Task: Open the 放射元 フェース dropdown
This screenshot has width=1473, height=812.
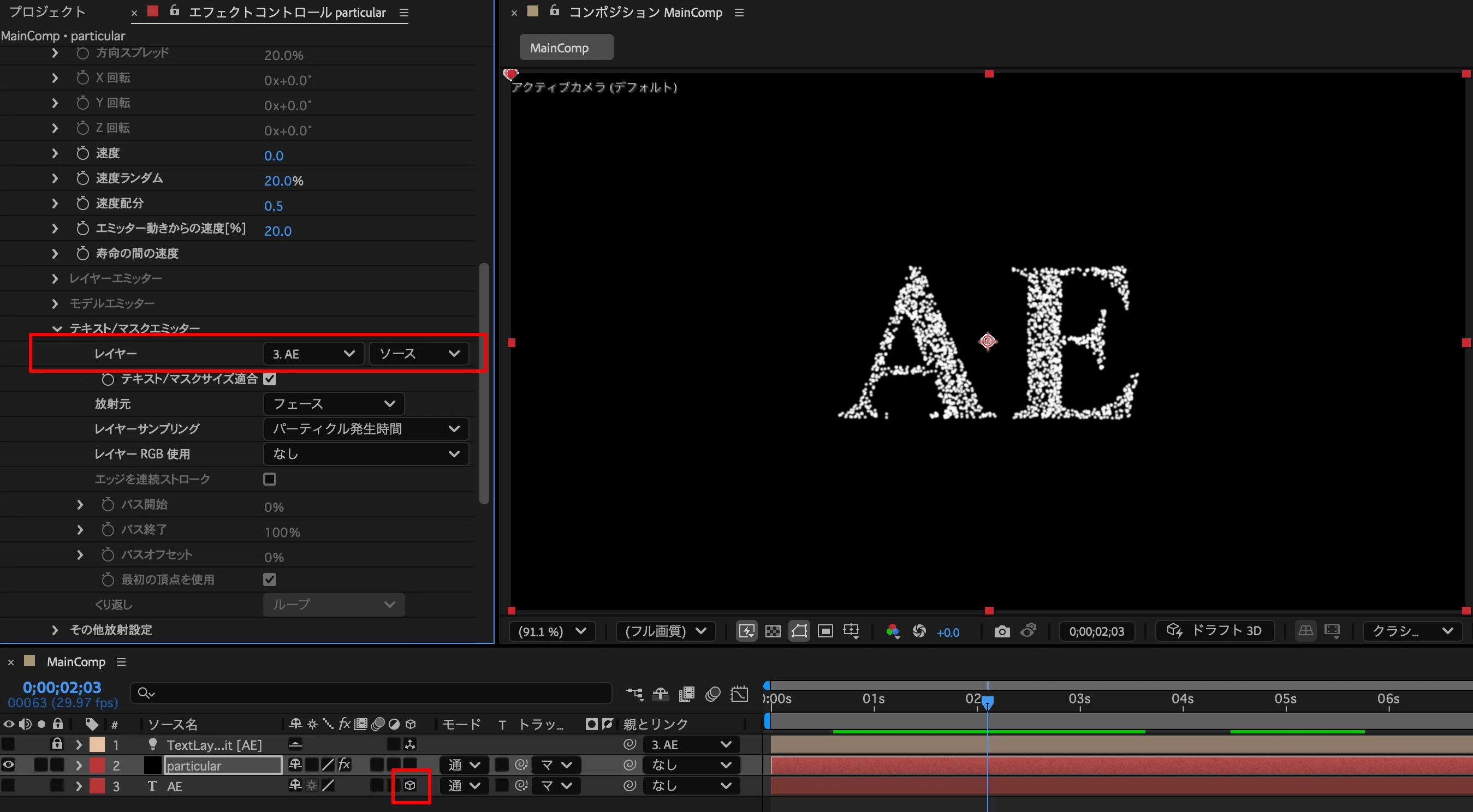Action: click(334, 404)
